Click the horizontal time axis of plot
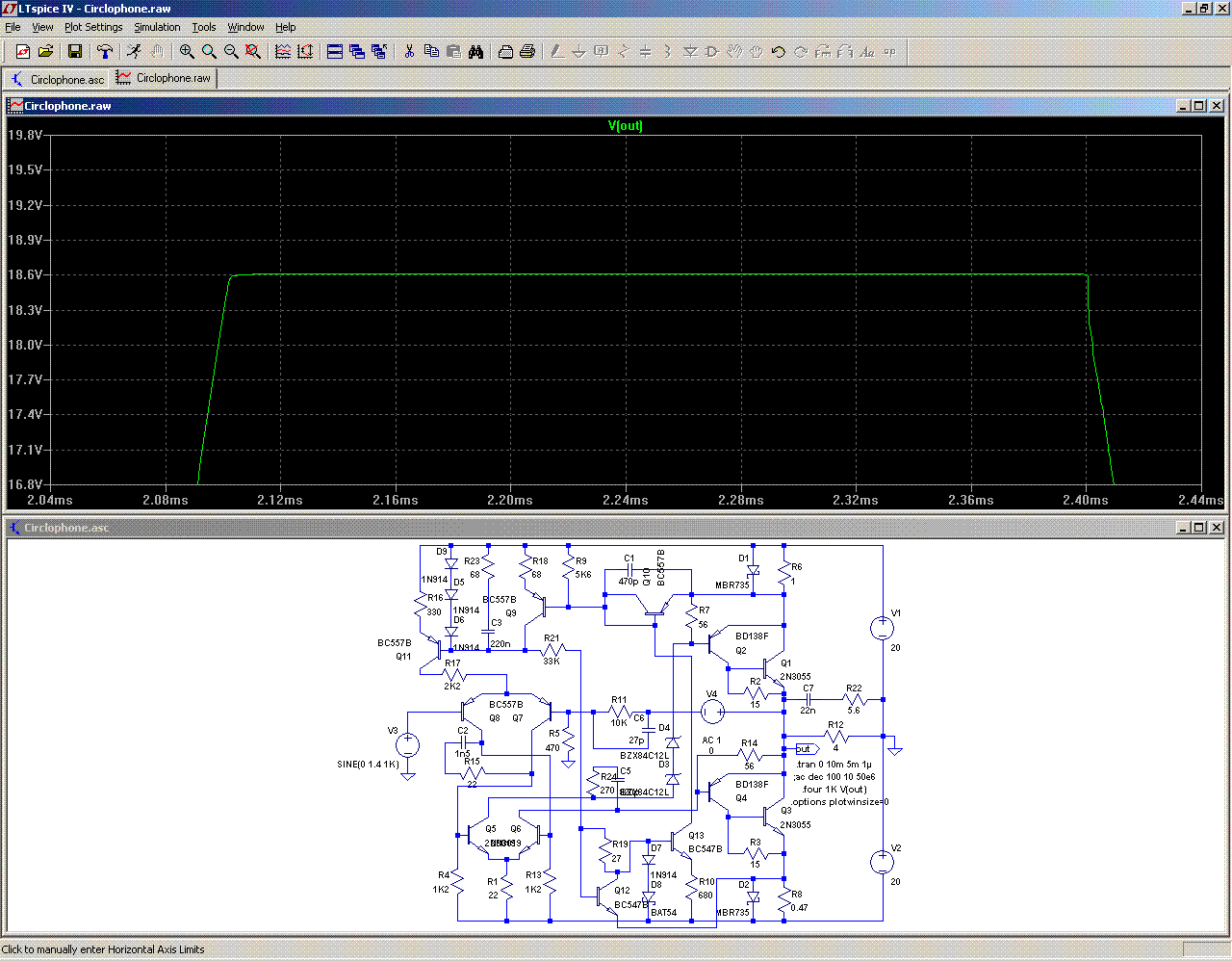 (x=626, y=500)
